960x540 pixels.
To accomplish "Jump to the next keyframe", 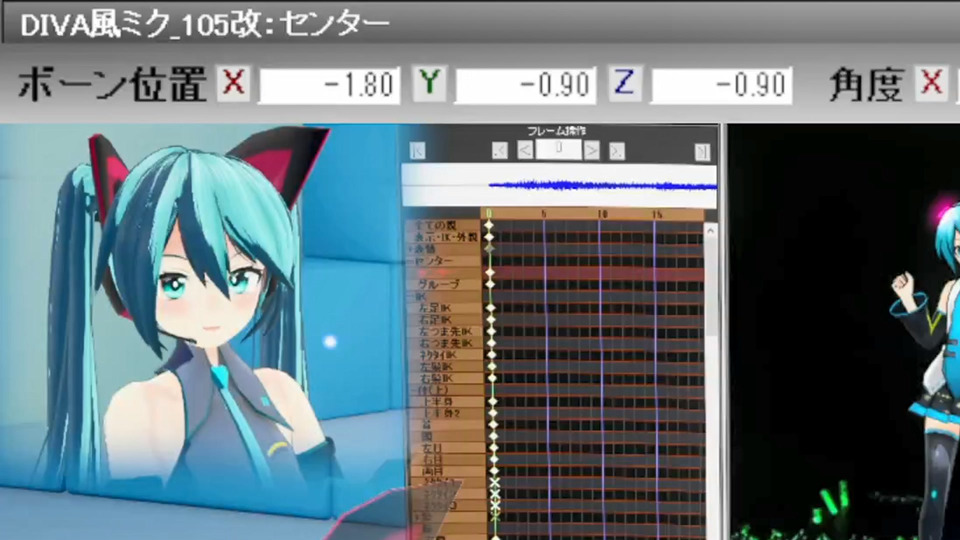I will 617,151.
